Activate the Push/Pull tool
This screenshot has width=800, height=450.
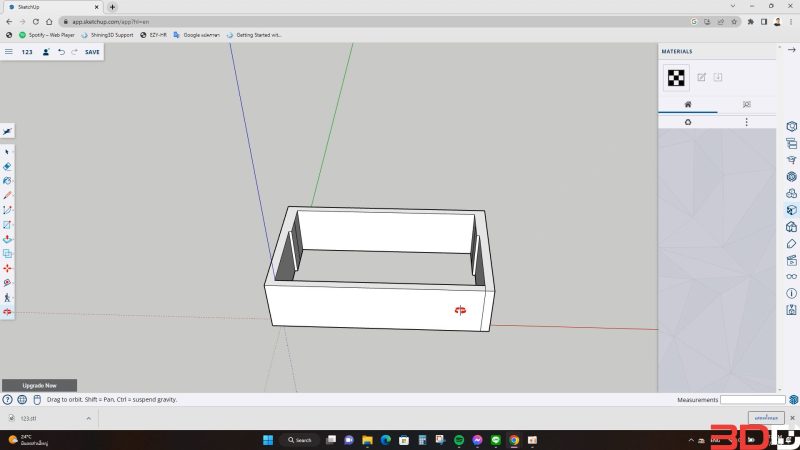click(7, 239)
